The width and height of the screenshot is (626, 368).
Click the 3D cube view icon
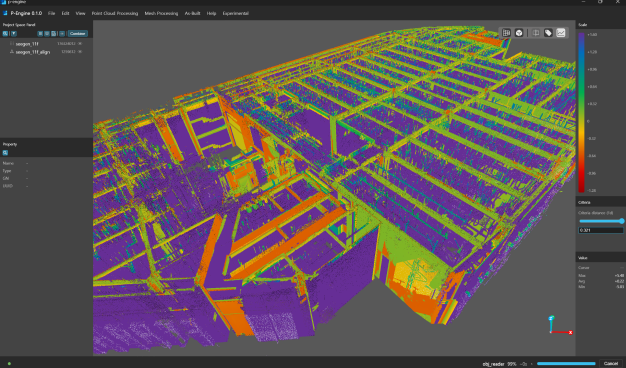[x=519, y=33]
